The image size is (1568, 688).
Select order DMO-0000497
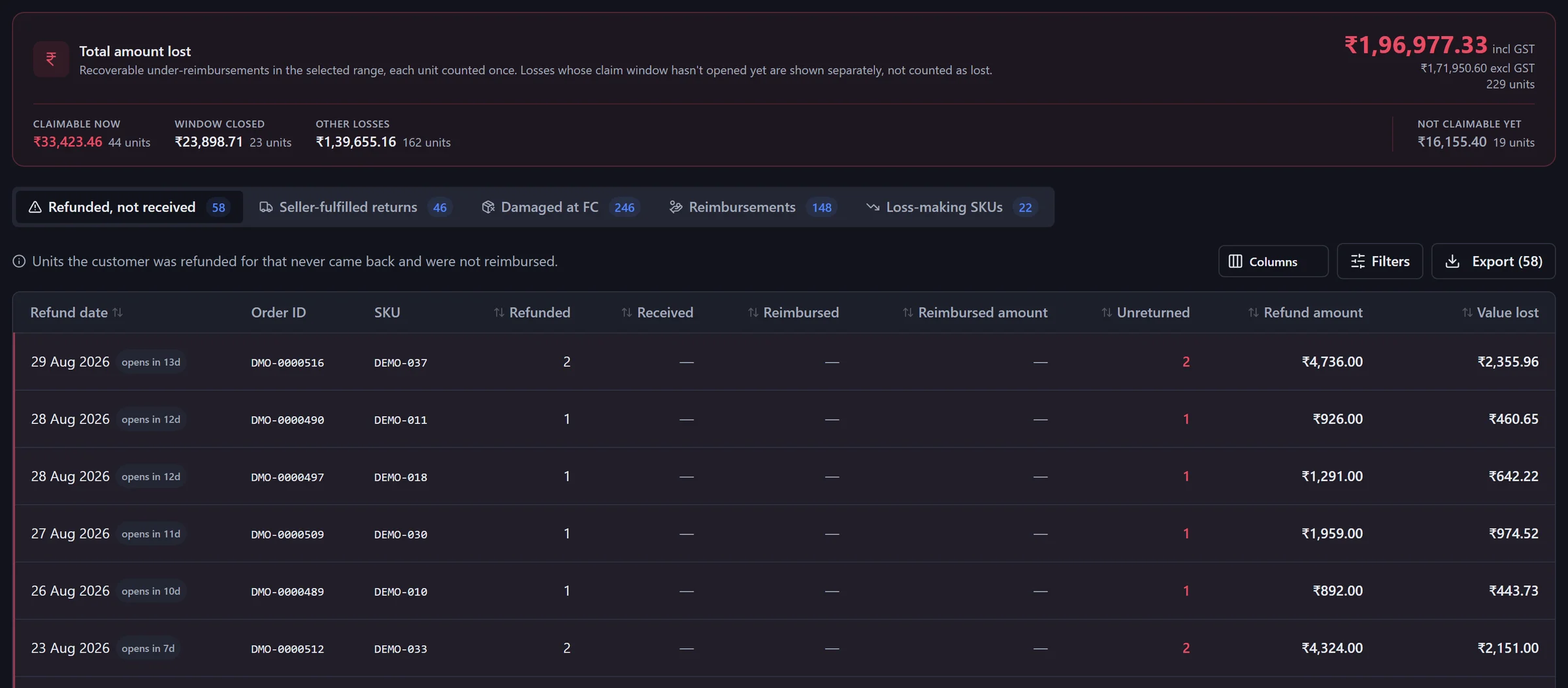287,477
